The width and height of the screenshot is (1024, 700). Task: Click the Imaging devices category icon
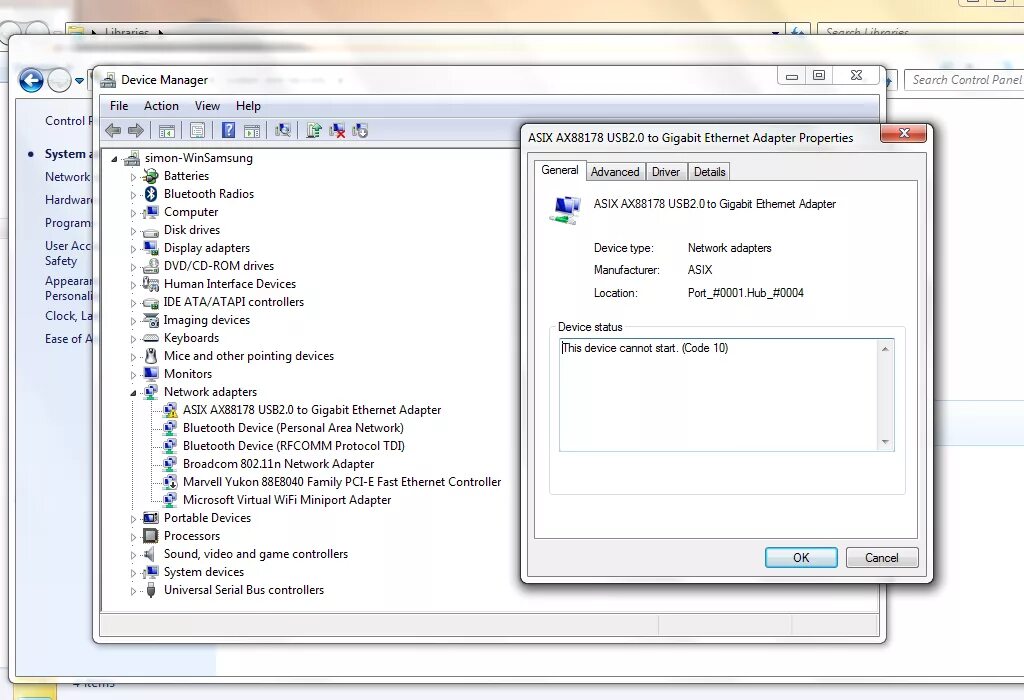pyautogui.click(x=151, y=320)
